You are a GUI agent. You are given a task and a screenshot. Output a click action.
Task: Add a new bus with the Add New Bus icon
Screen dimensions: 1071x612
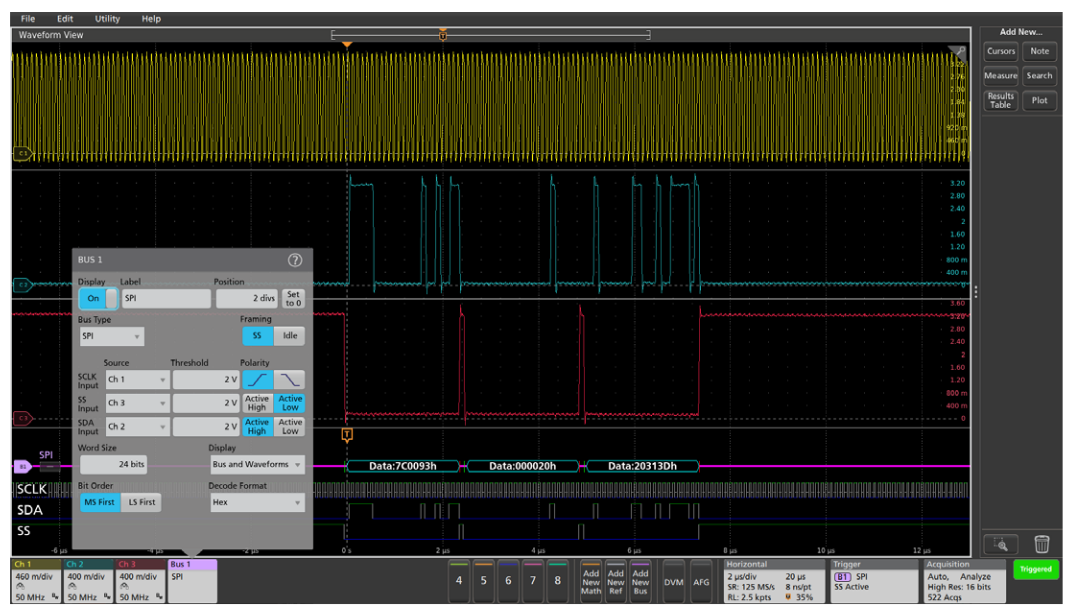[640, 580]
